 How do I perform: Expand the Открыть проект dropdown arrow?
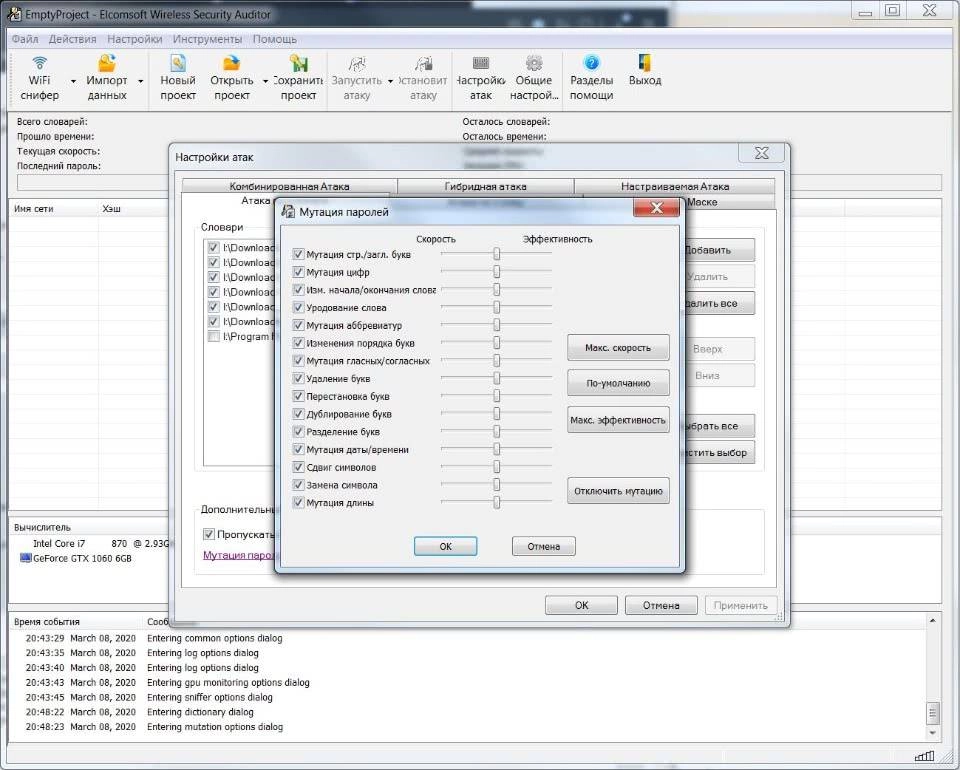(266, 81)
